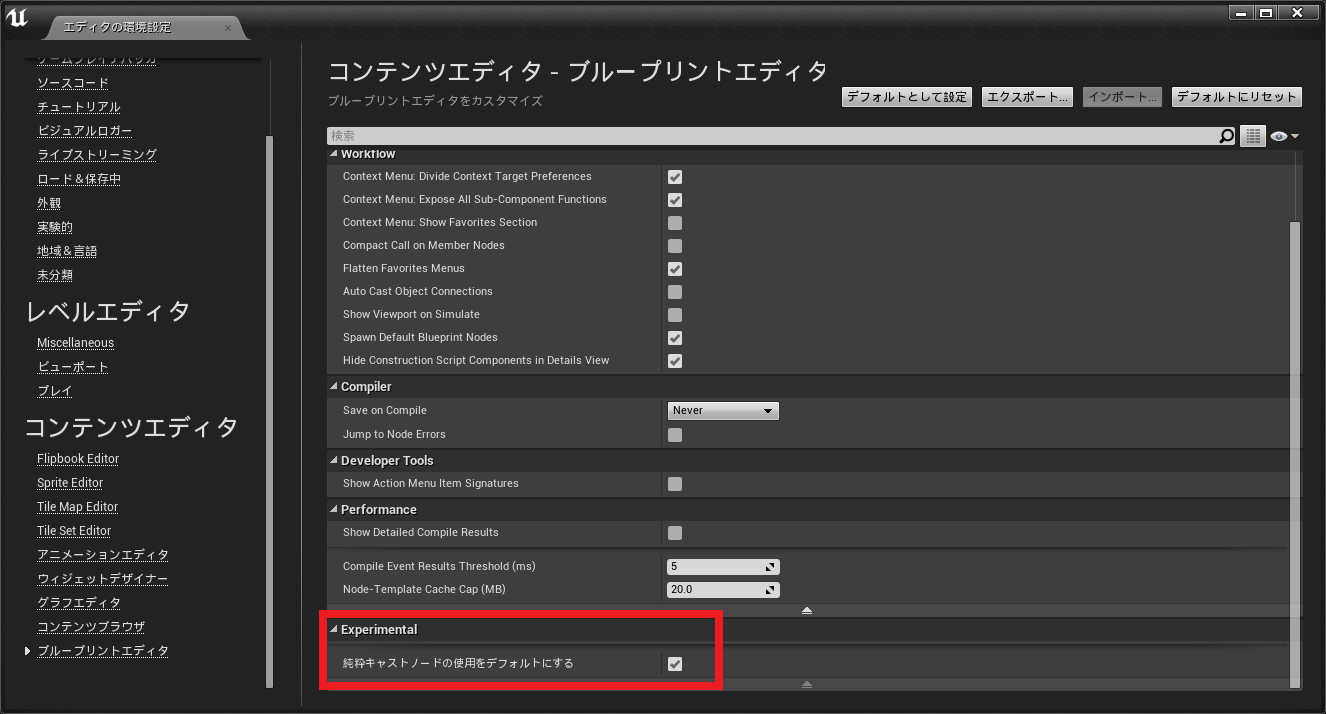Focus the 検索 search field
Screen dimensions: 1326x714
[x=772, y=136]
